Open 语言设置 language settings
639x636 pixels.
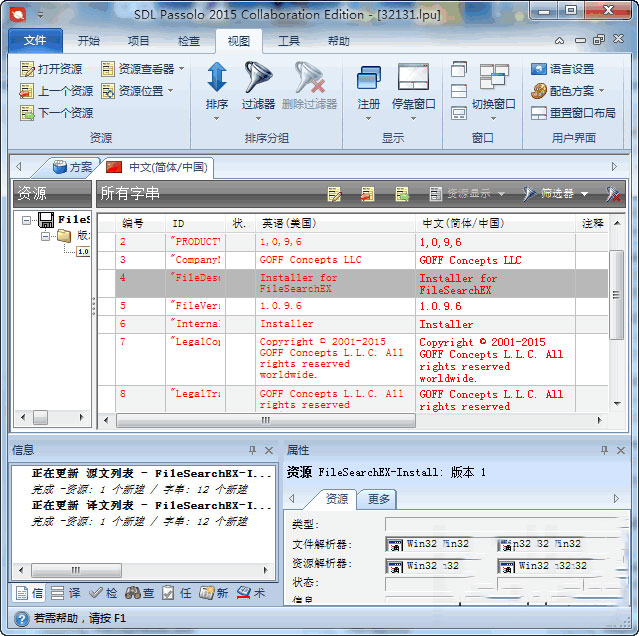[x=562, y=69]
